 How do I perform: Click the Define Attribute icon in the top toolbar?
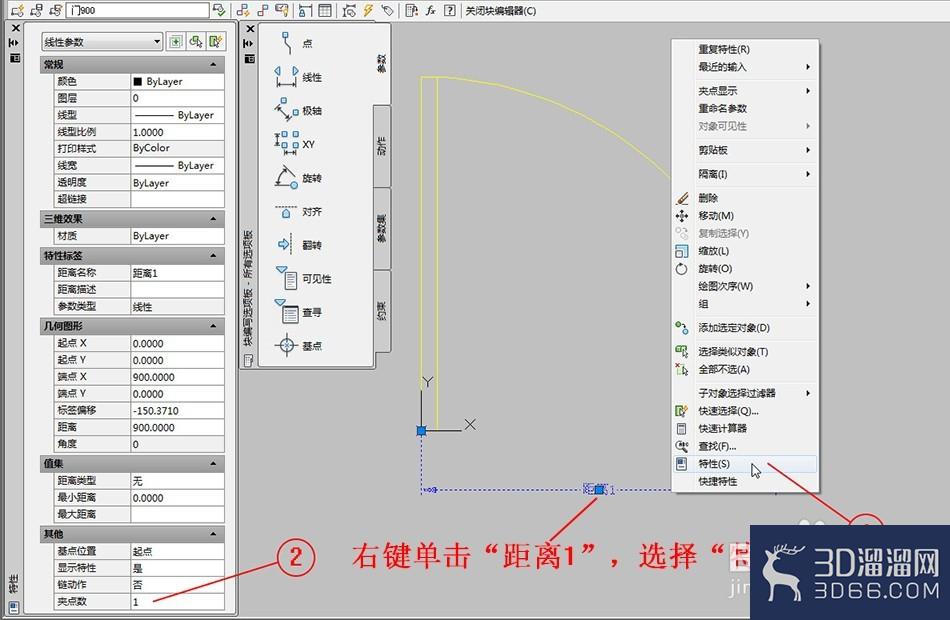[281, 10]
